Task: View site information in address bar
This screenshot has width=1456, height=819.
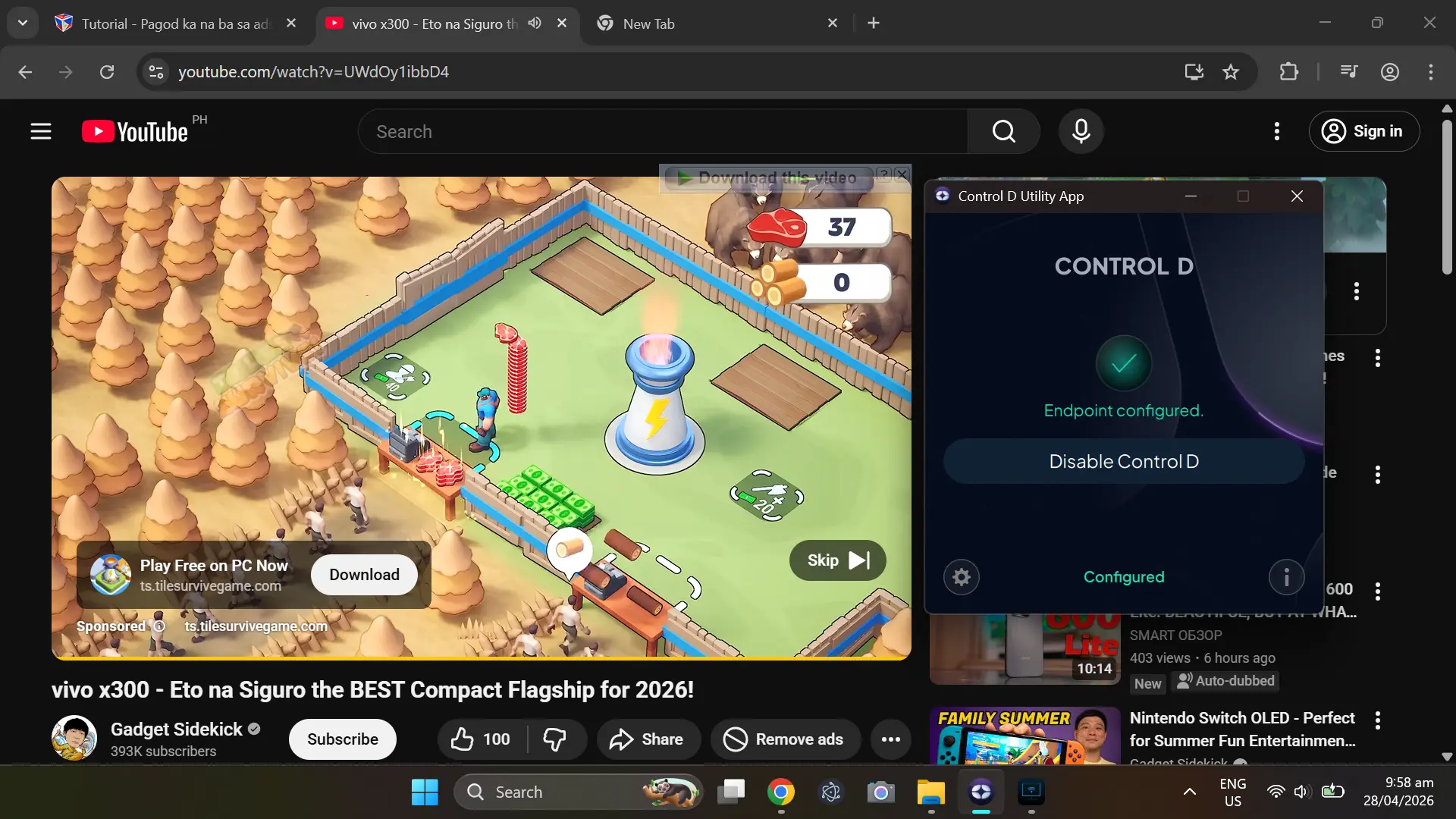Action: [x=156, y=72]
